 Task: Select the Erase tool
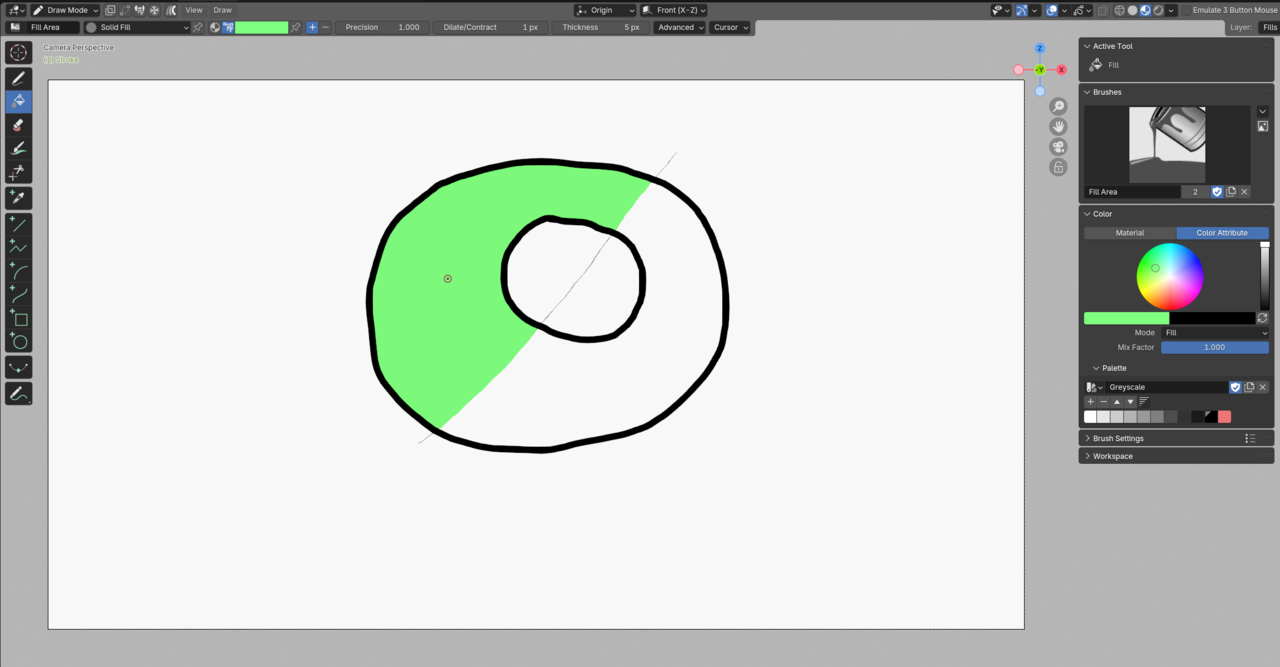coord(18,125)
